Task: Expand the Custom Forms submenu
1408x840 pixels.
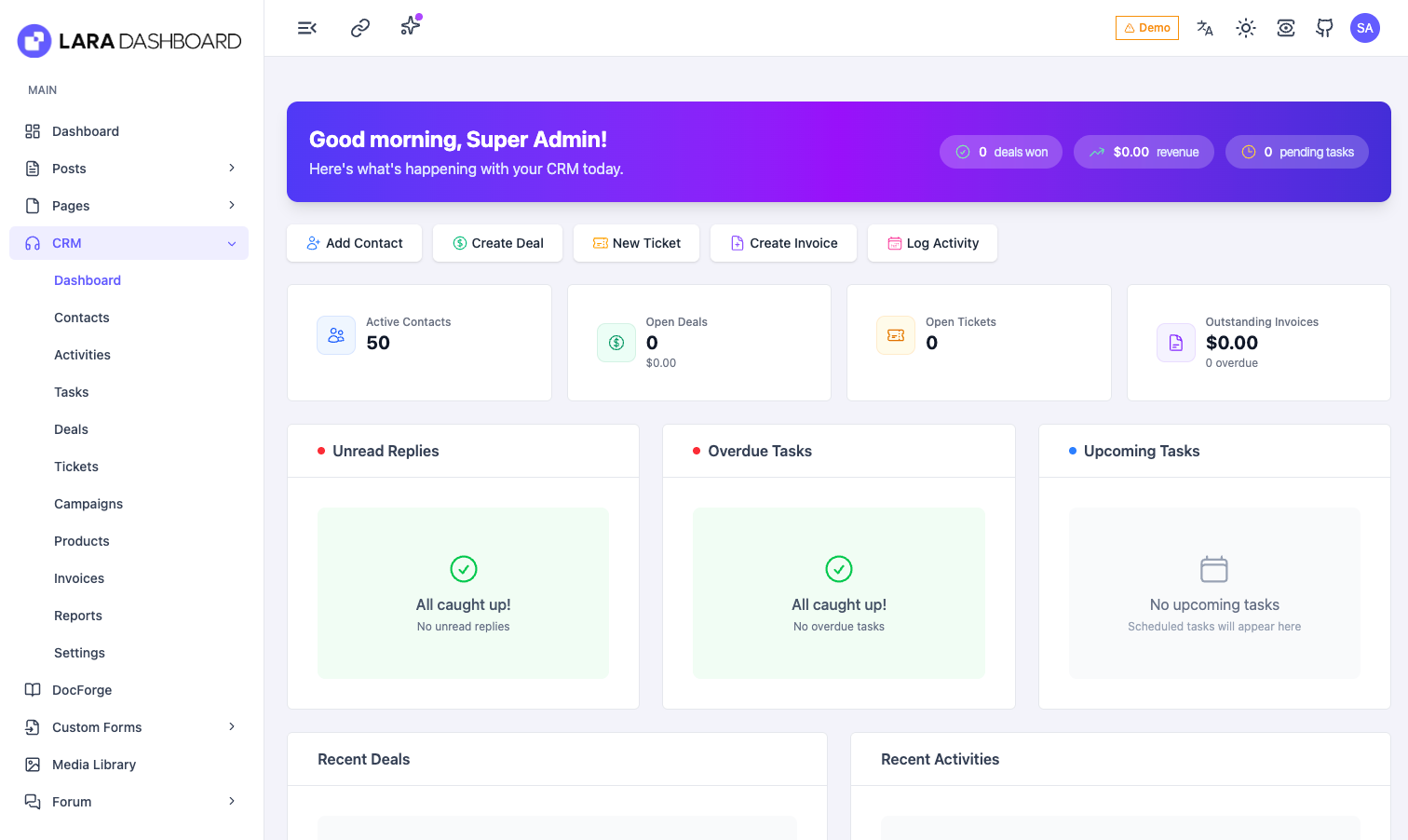Action: [x=232, y=727]
